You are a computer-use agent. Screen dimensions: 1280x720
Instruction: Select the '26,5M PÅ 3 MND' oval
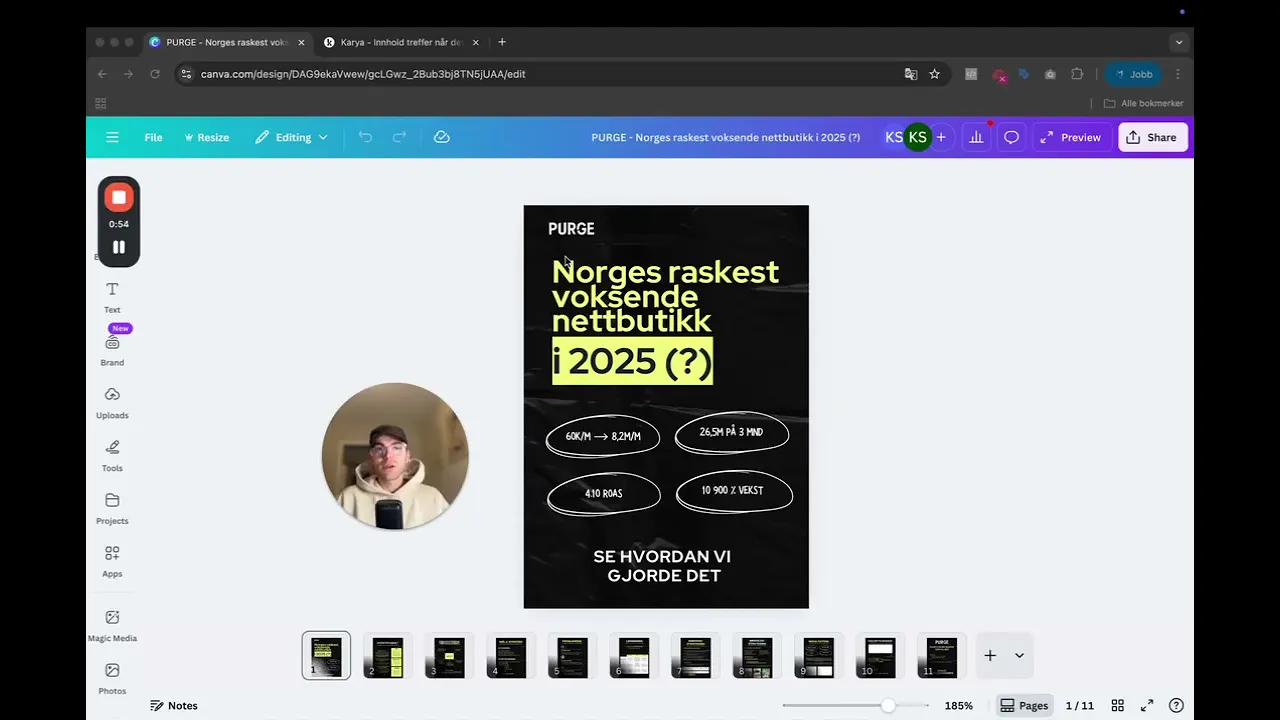(x=732, y=433)
